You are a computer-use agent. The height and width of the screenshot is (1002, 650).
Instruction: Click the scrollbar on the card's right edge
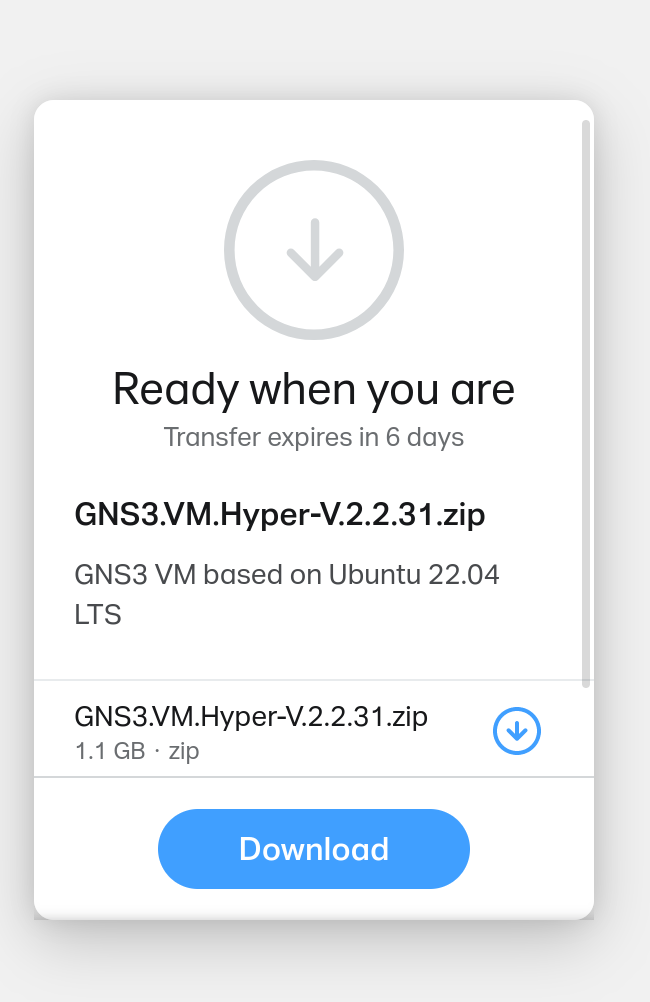pyautogui.click(x=588, y=400)
